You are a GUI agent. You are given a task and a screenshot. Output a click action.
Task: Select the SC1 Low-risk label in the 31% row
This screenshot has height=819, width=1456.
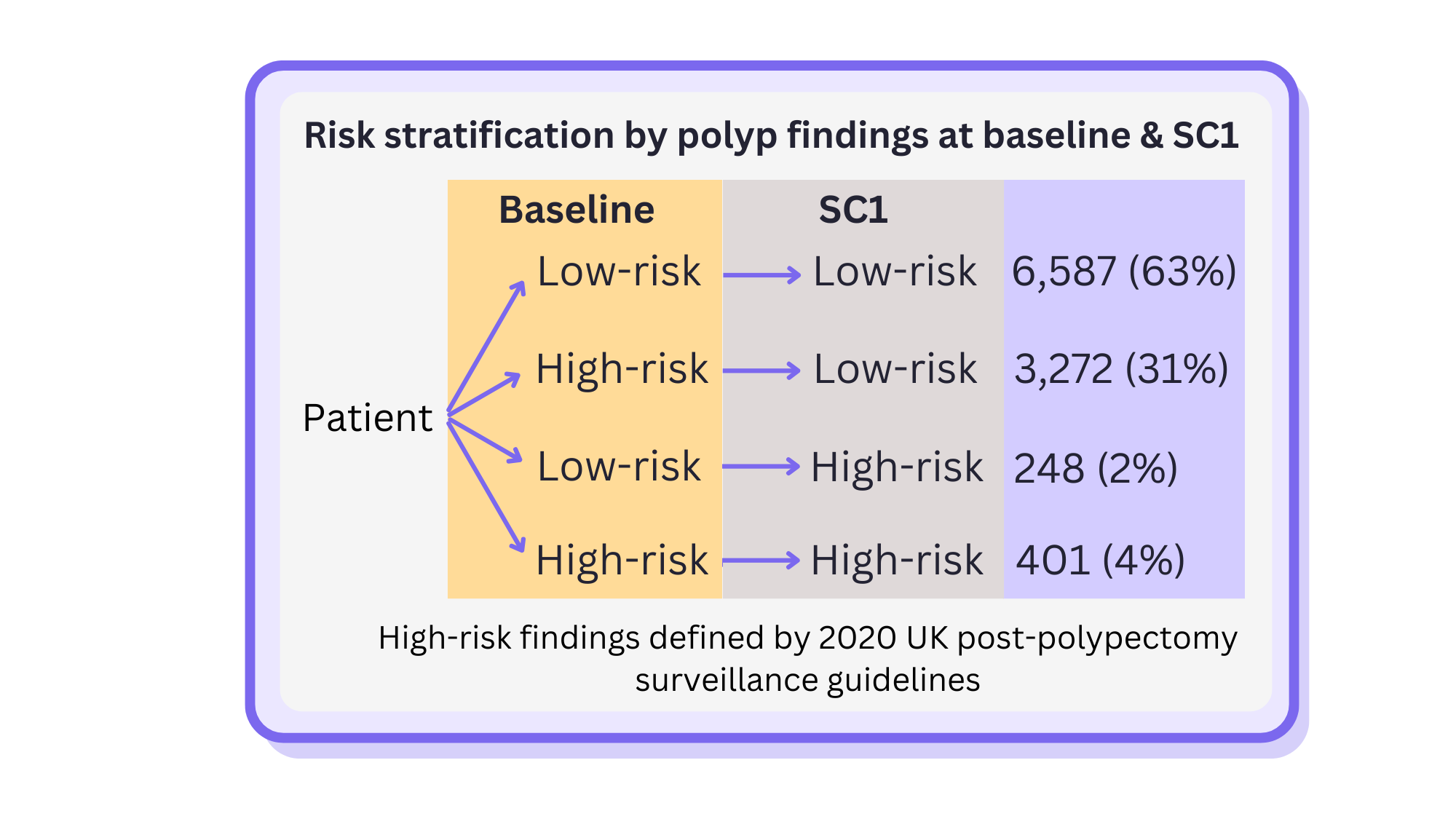(895, 369)
